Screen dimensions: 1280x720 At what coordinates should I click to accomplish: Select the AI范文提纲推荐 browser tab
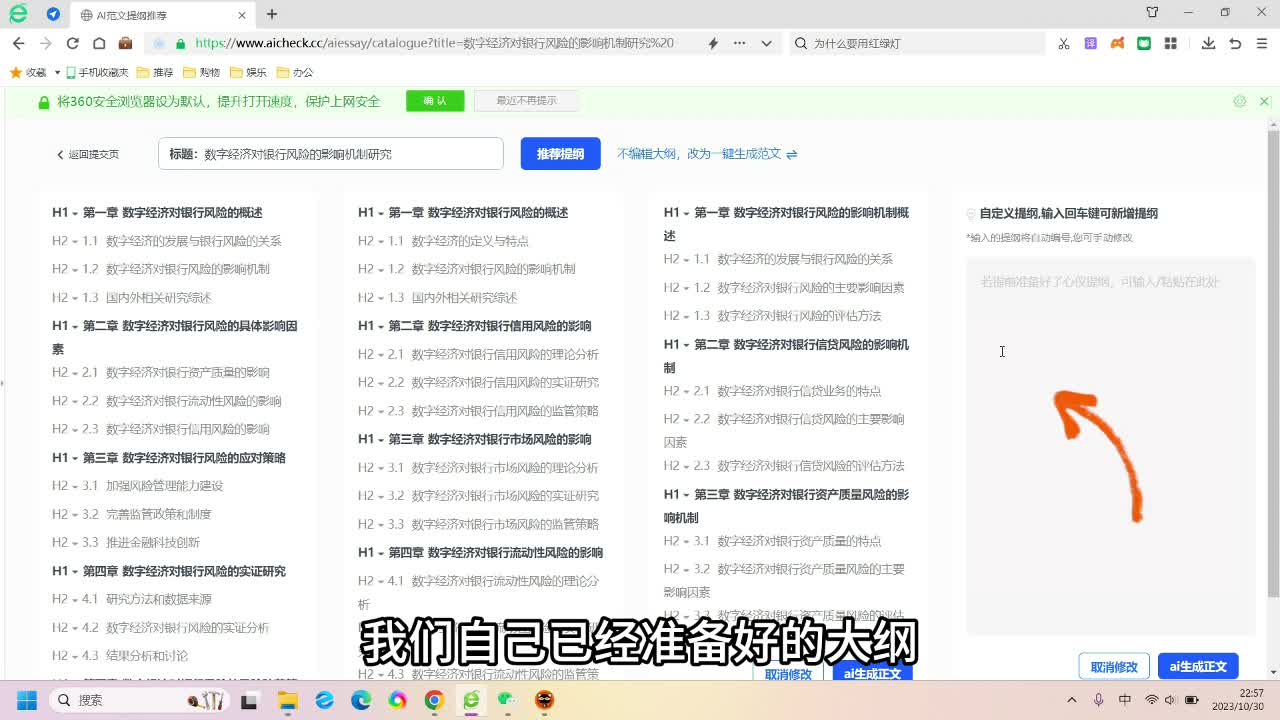[160, 14]
